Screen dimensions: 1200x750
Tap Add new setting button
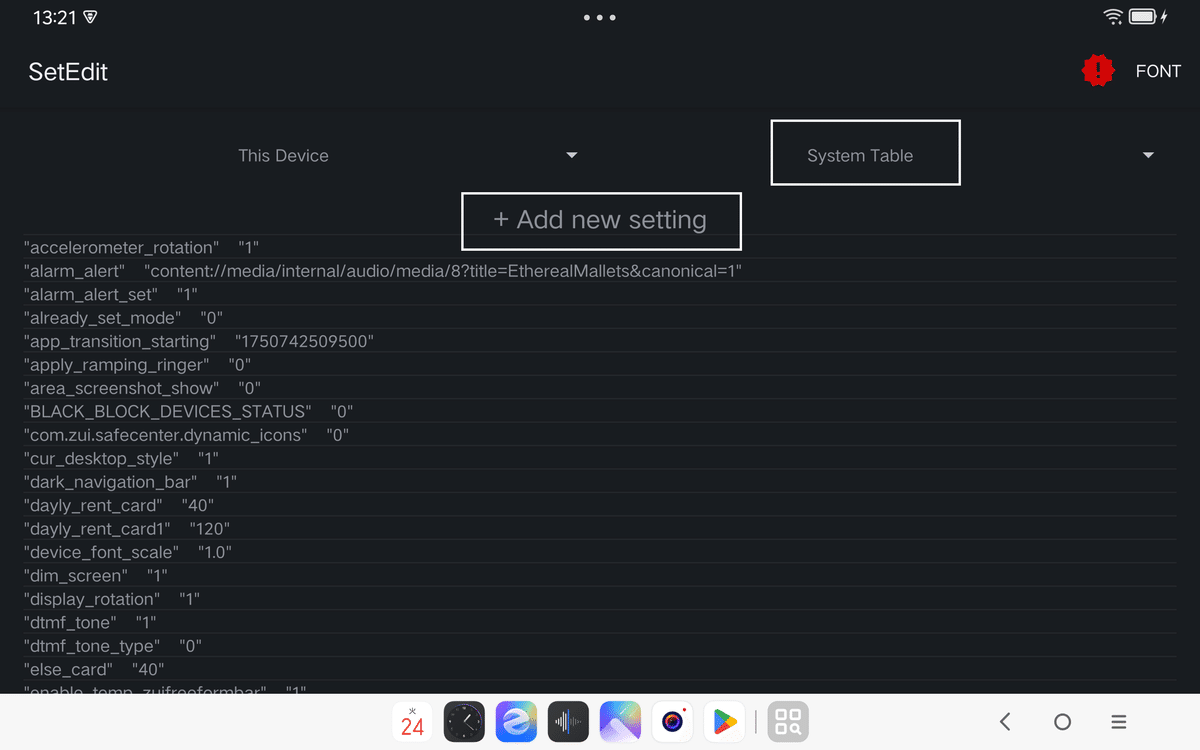click(601, 221)
